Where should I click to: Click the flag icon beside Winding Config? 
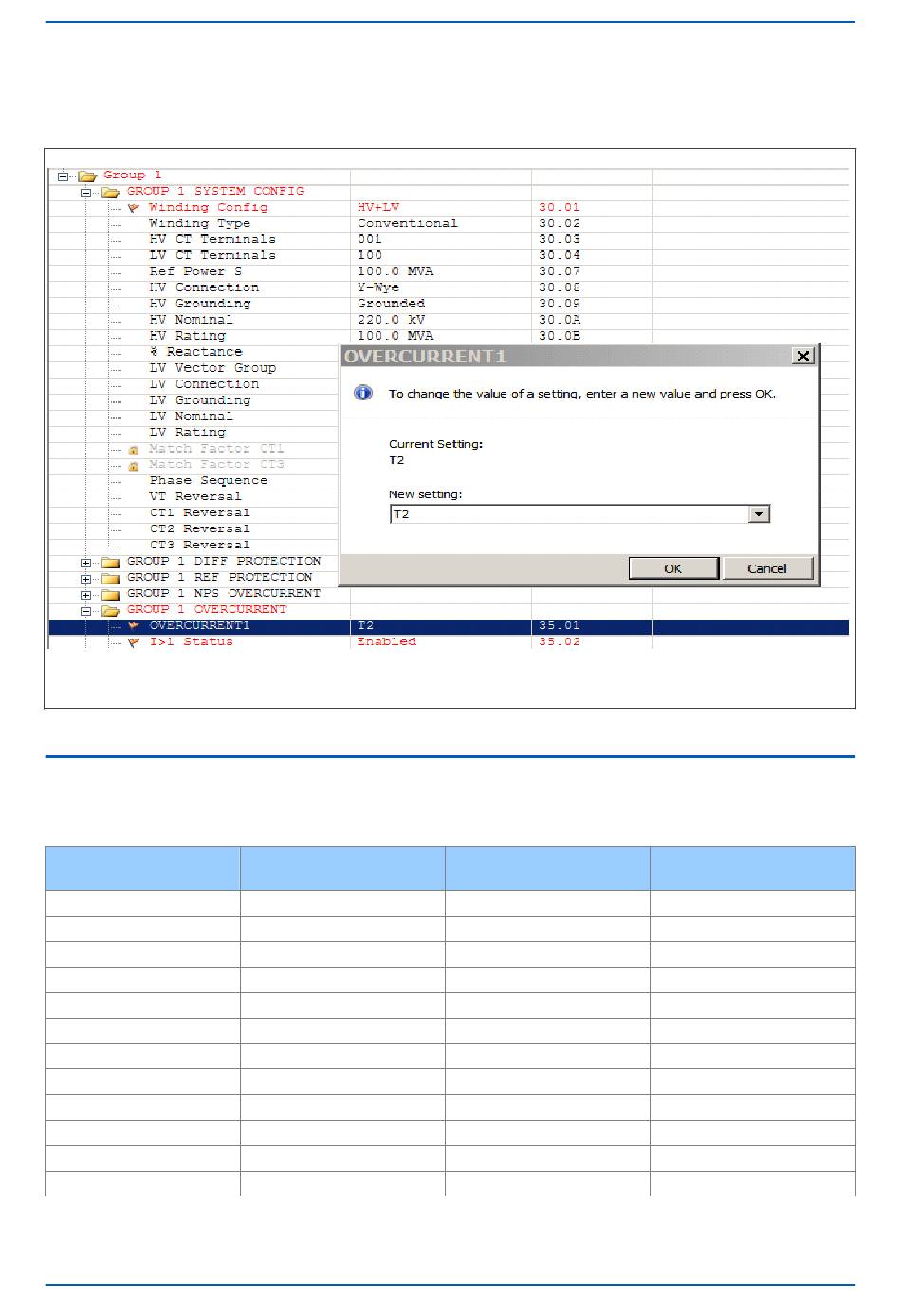tap(134, 208)
